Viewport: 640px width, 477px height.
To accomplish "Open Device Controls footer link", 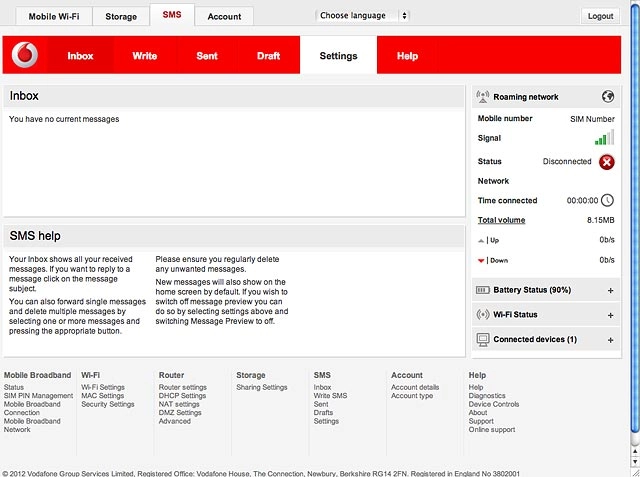I will 494,404.
